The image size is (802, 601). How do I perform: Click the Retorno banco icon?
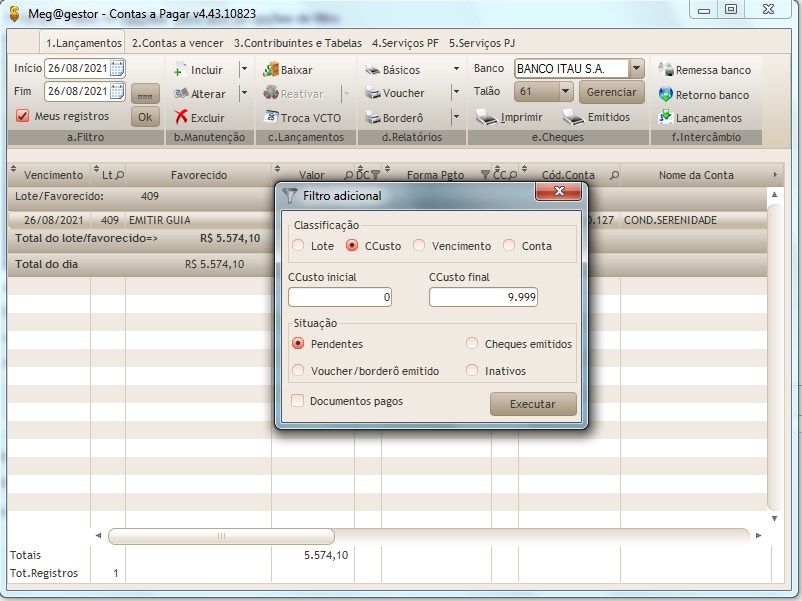click(666, 94)
